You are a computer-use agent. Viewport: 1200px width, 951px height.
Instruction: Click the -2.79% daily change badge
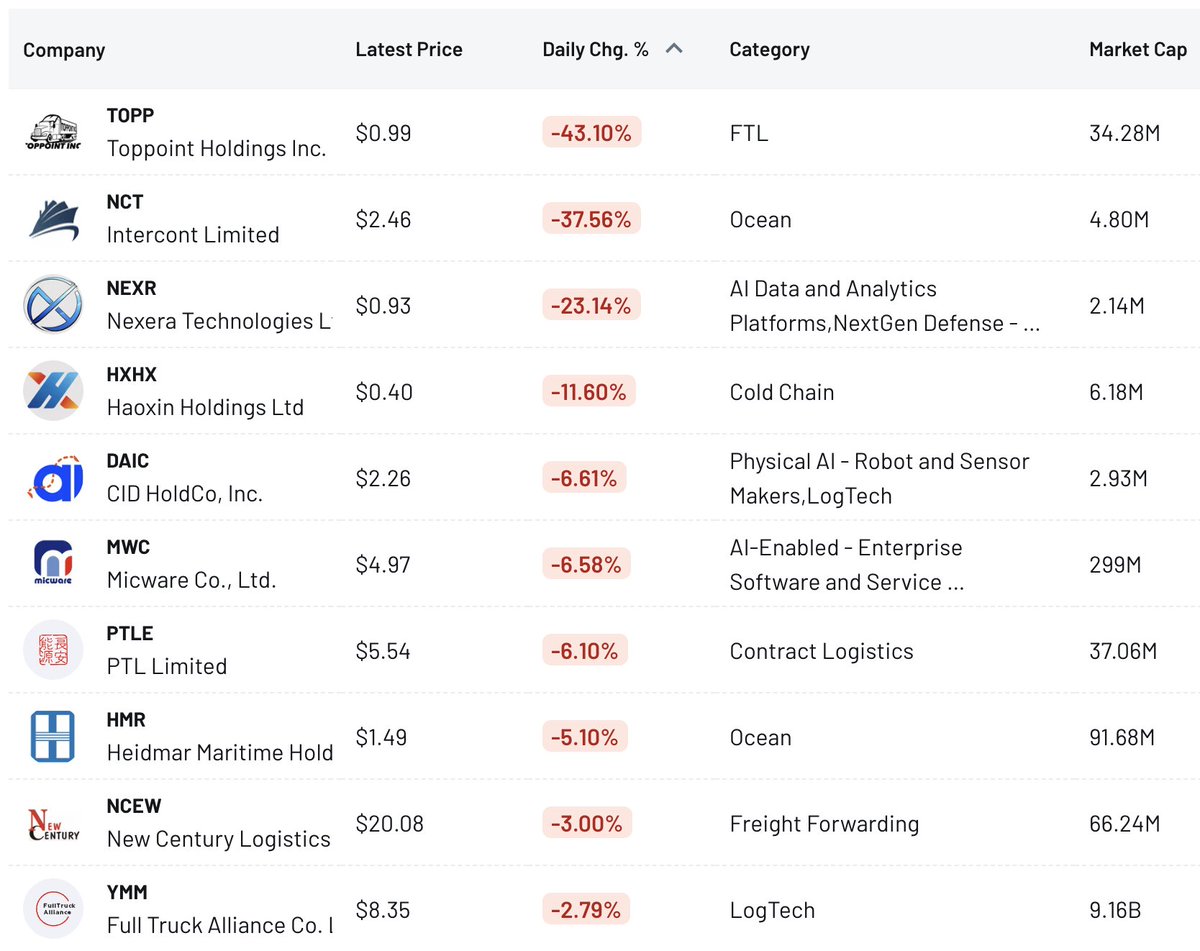(586, 910)
